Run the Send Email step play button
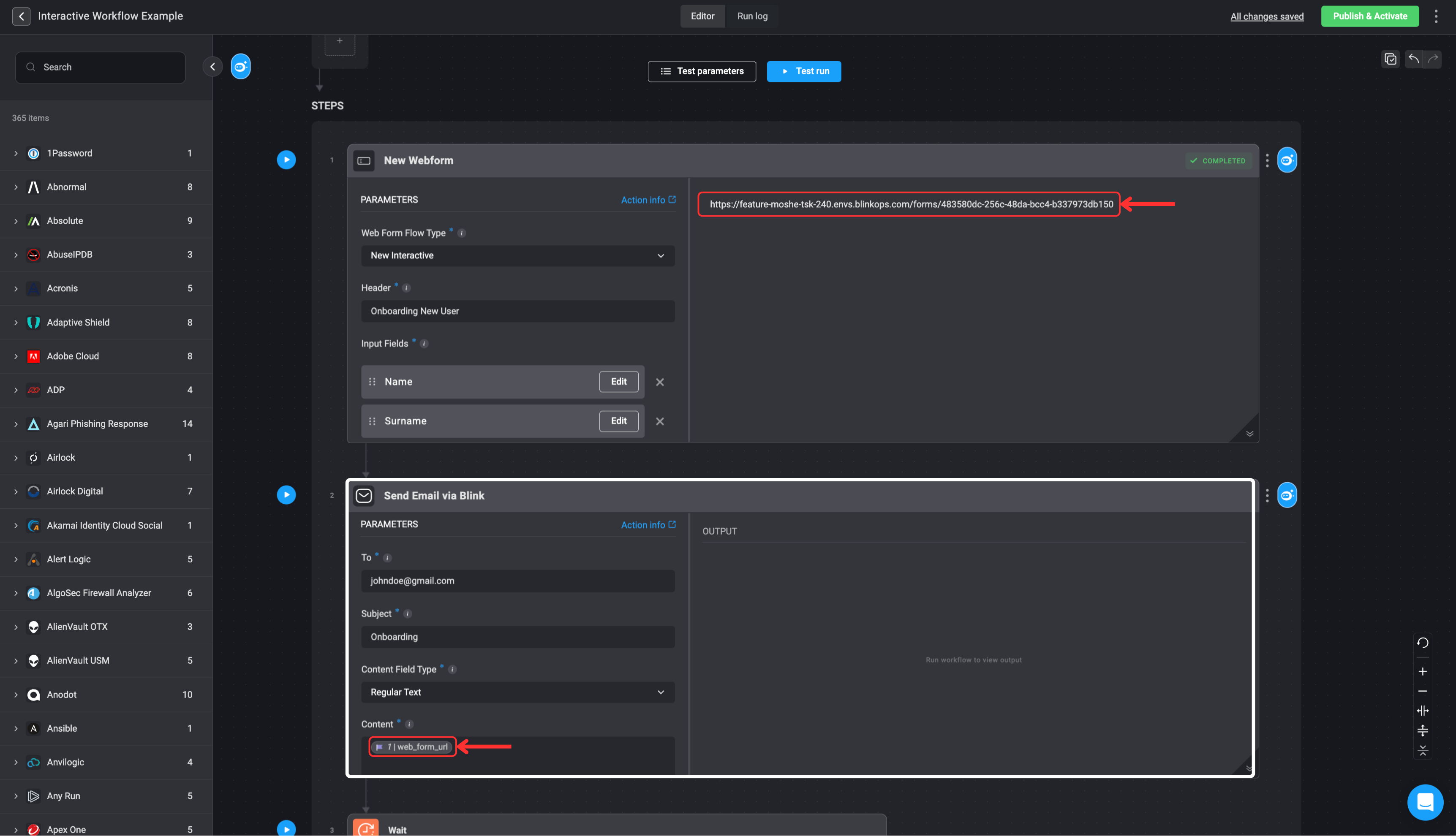The height and width of the screenshot is (836, 1456). (286, 495)
